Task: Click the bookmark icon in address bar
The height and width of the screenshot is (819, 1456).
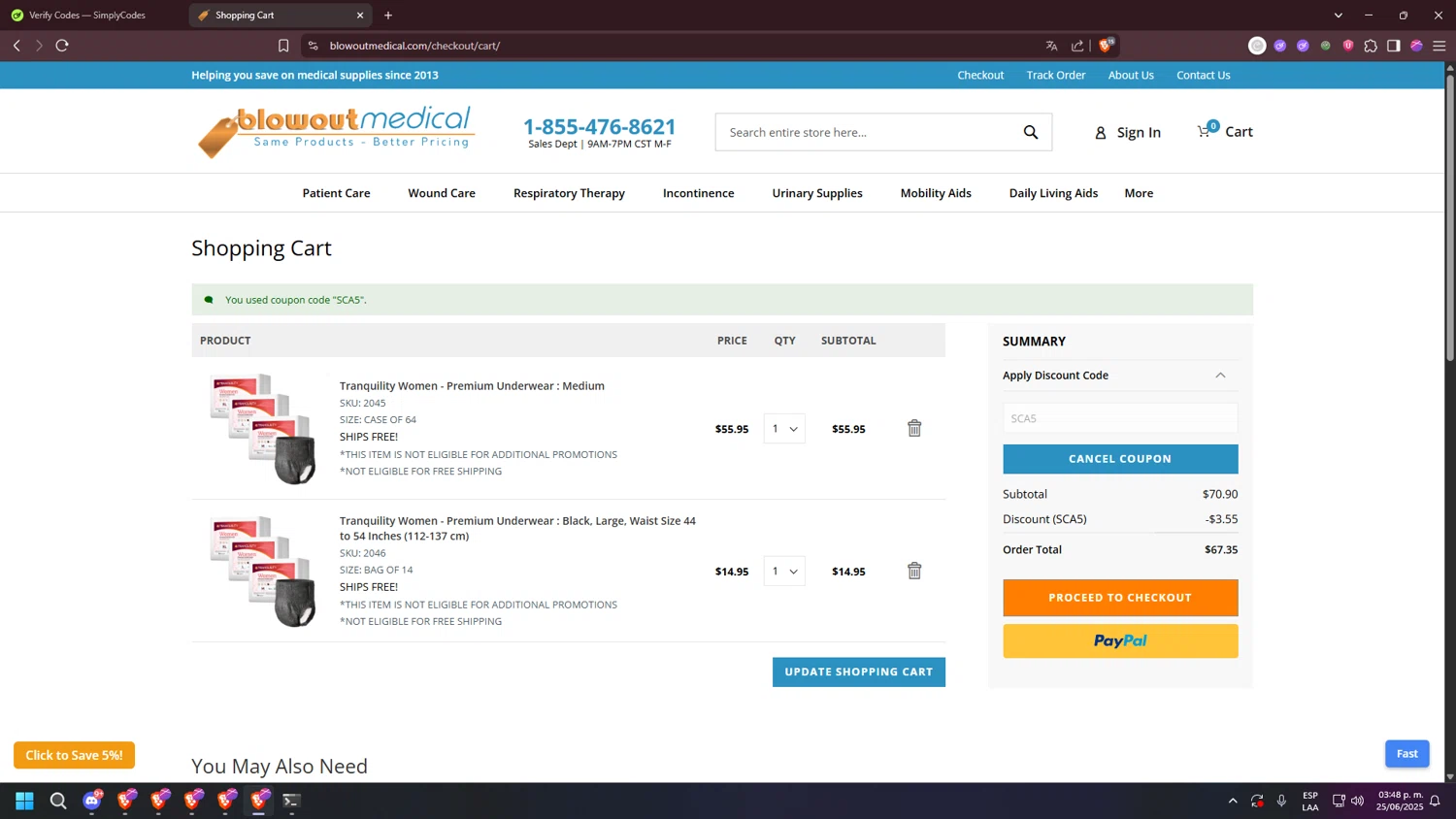Action: pyautogui.click(x=283, y=46)
